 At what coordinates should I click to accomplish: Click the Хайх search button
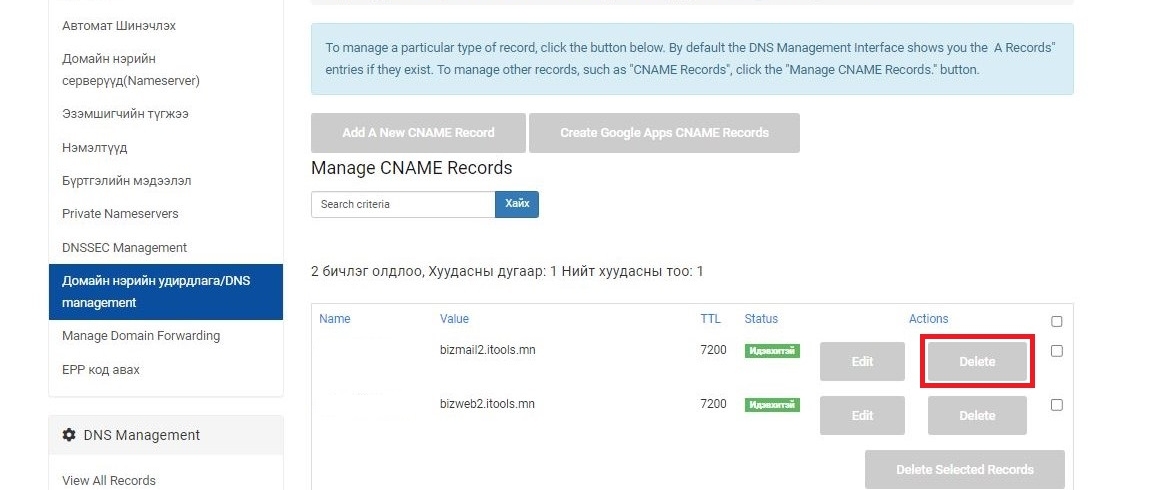pos(517,204)
